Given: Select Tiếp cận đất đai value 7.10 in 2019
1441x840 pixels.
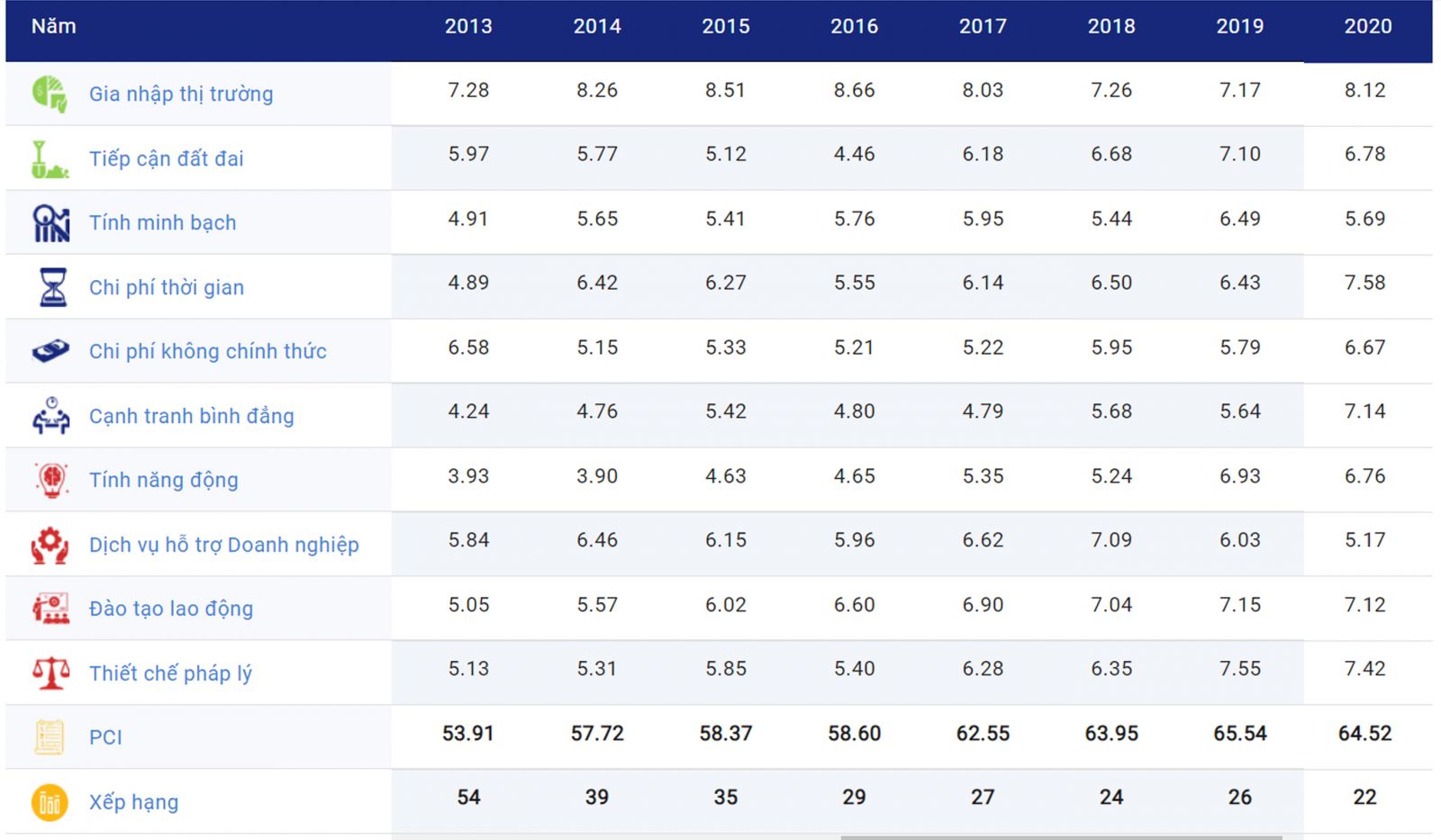Looking at the screenshot, I should (1240, 154).
